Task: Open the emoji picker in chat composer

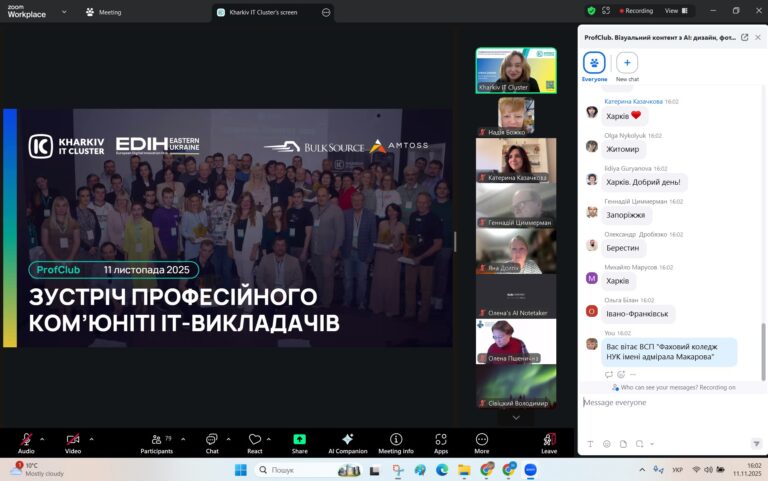Action: click(606, 444)
